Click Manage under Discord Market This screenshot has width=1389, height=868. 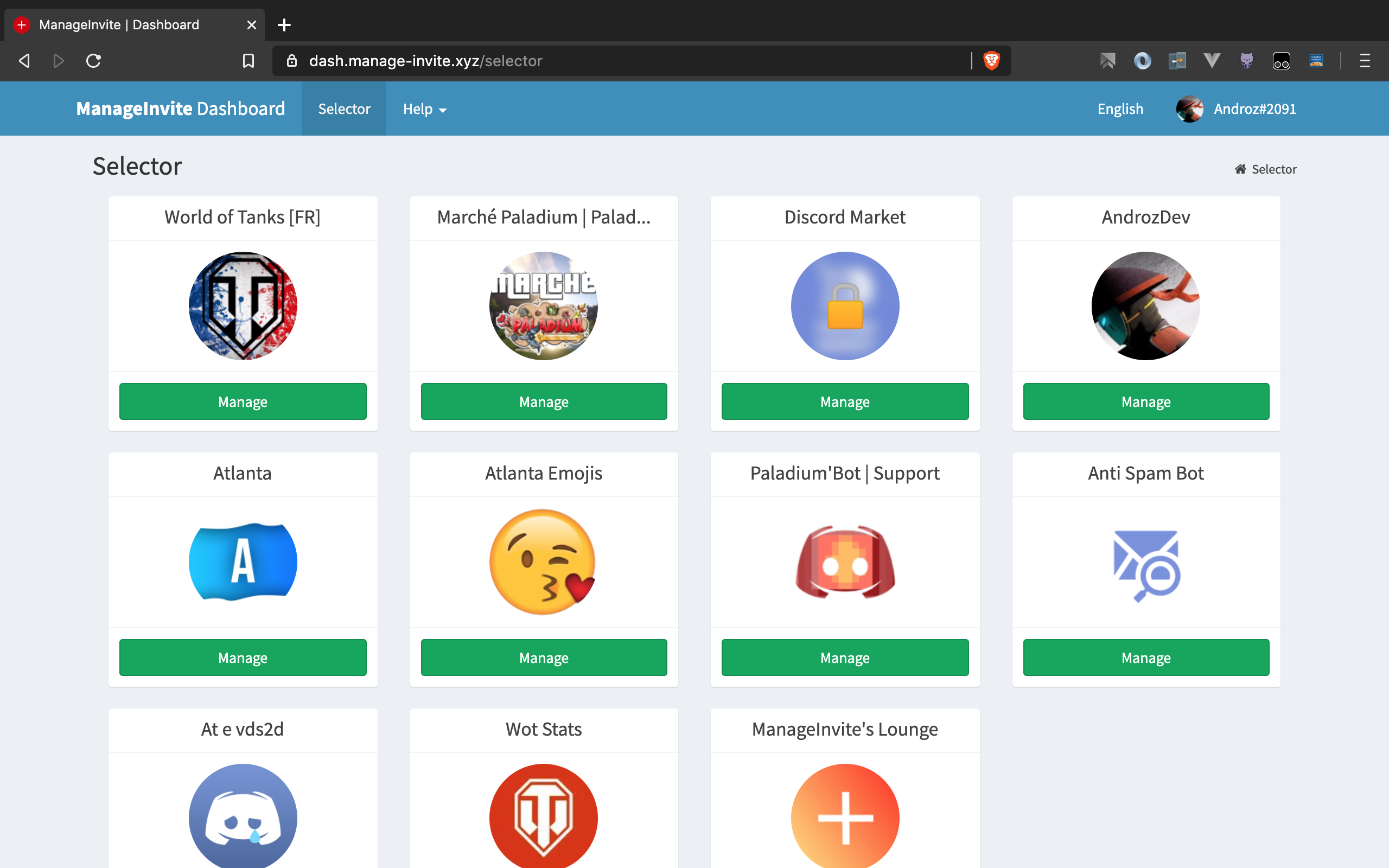tap(845, 401)
